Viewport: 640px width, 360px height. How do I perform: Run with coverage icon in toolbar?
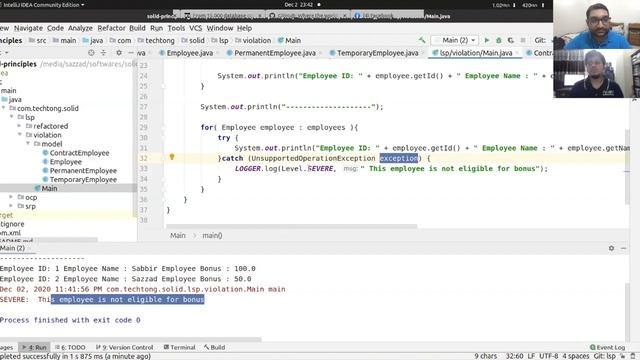click(x=511, y=40)
